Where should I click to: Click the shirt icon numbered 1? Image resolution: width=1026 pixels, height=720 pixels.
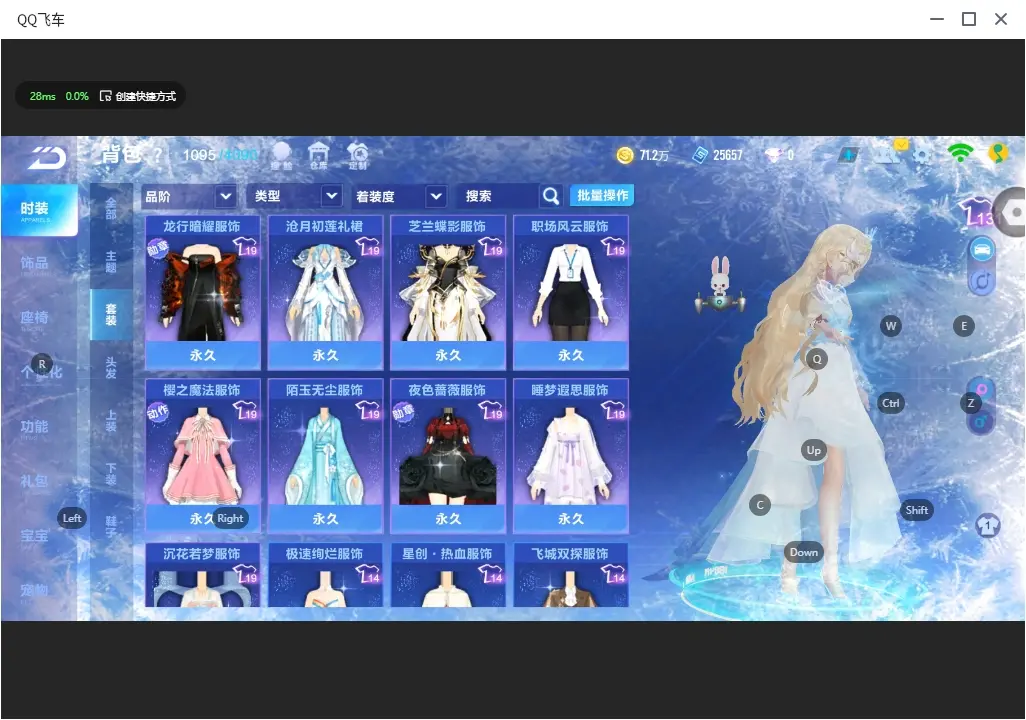pos(987,525)
